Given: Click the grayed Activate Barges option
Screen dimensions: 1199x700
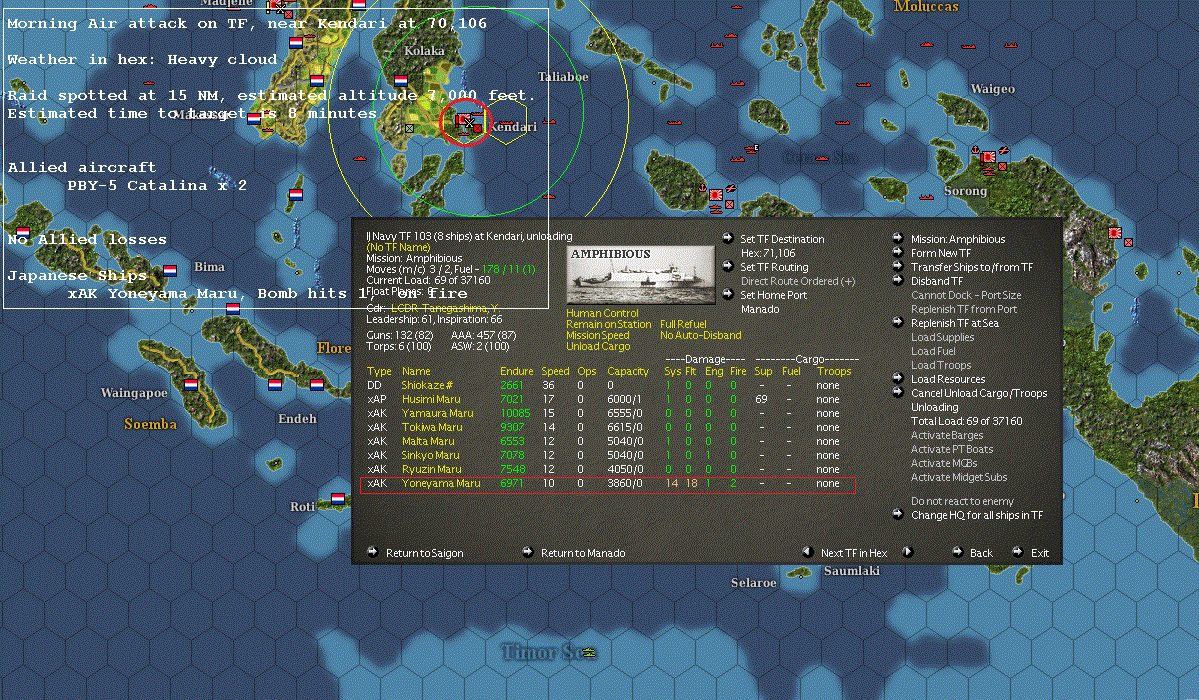Looking at the screenshot, I should pyautogui.click(x=947, y=435).
